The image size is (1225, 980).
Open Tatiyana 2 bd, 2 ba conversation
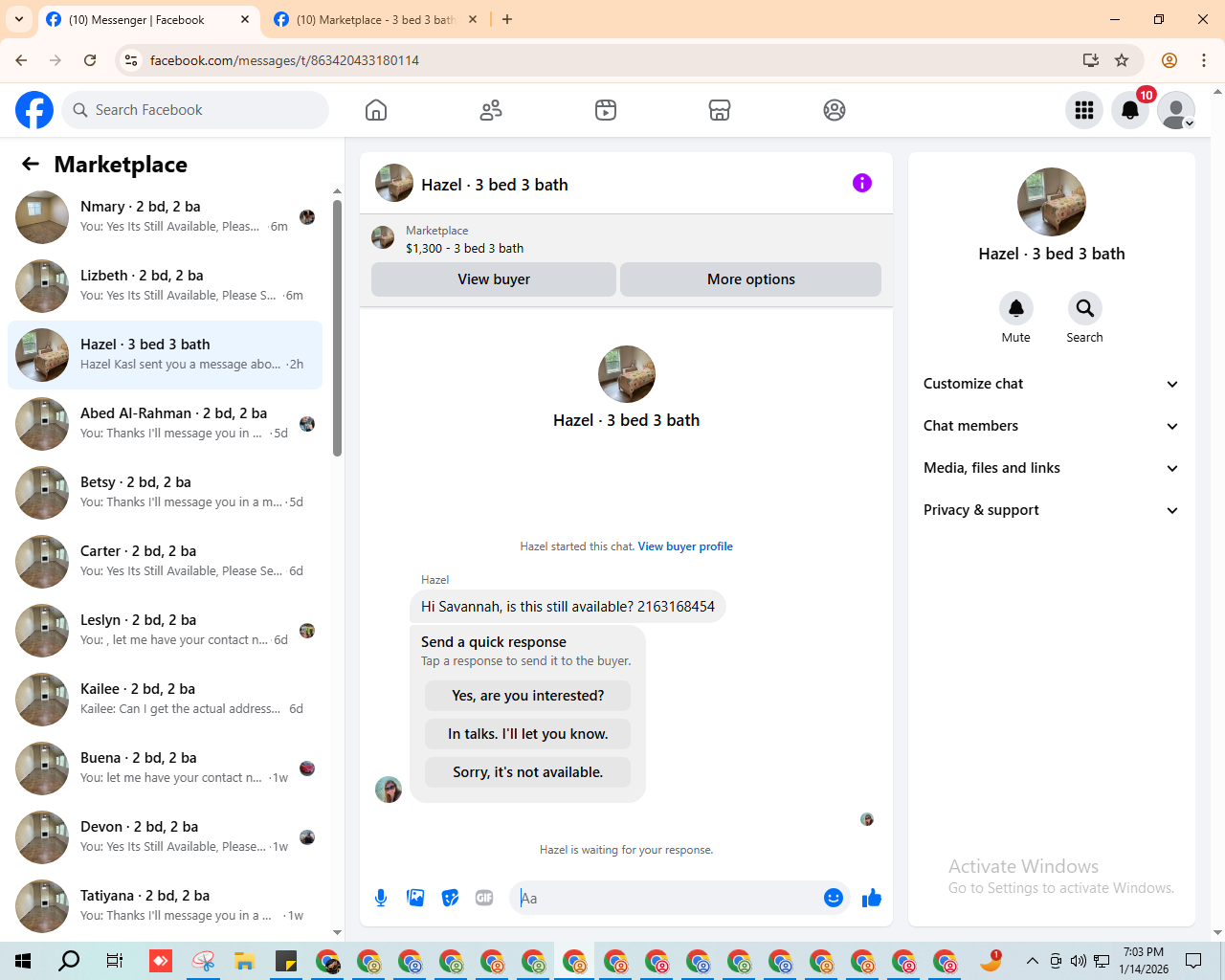(165, 906)
